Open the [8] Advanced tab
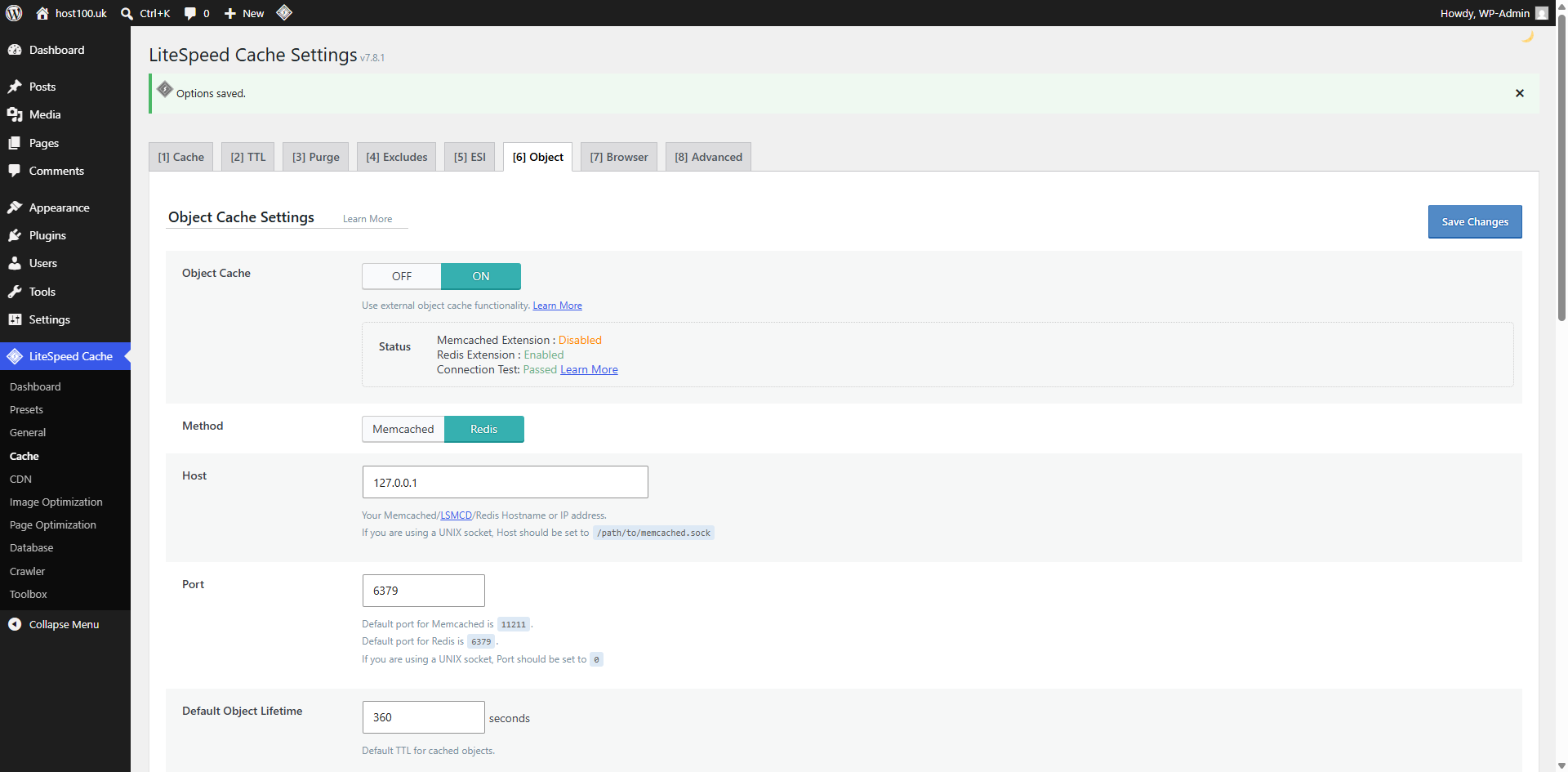Image resolution: width=1568 pixels, height=772 pixels. [709, 157]
